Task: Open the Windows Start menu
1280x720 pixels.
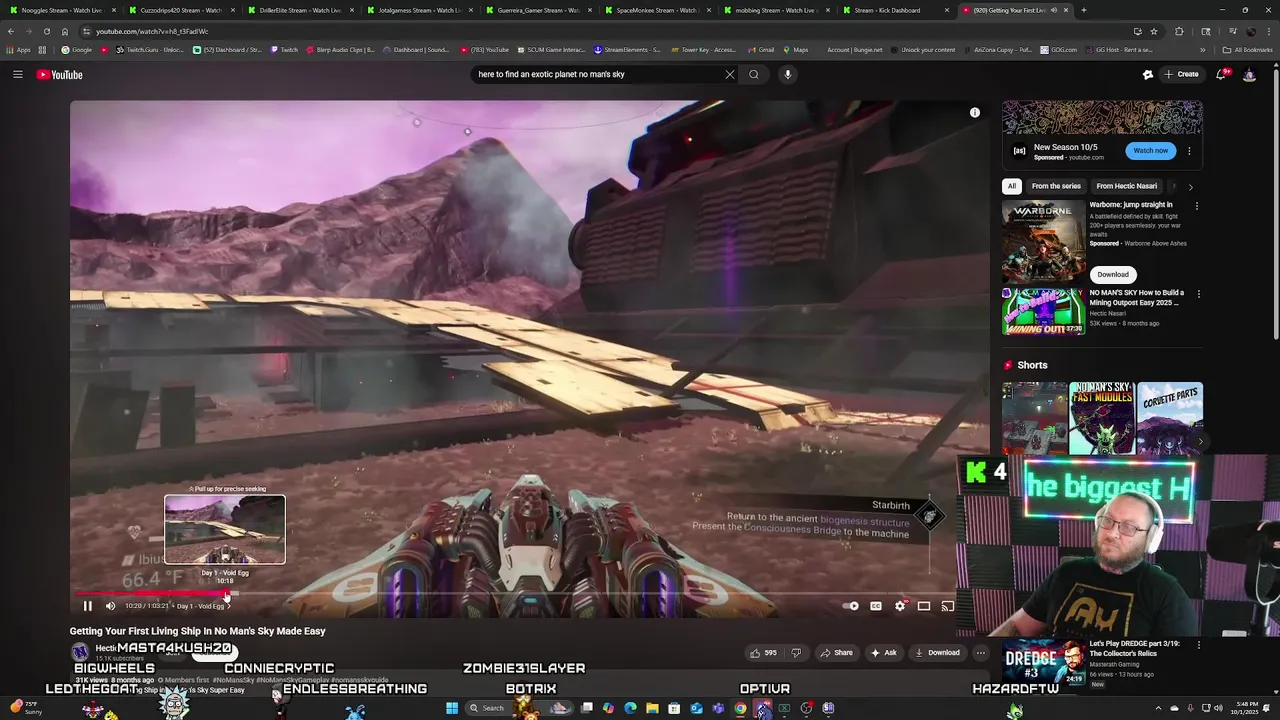Action: tap(452, 708)
